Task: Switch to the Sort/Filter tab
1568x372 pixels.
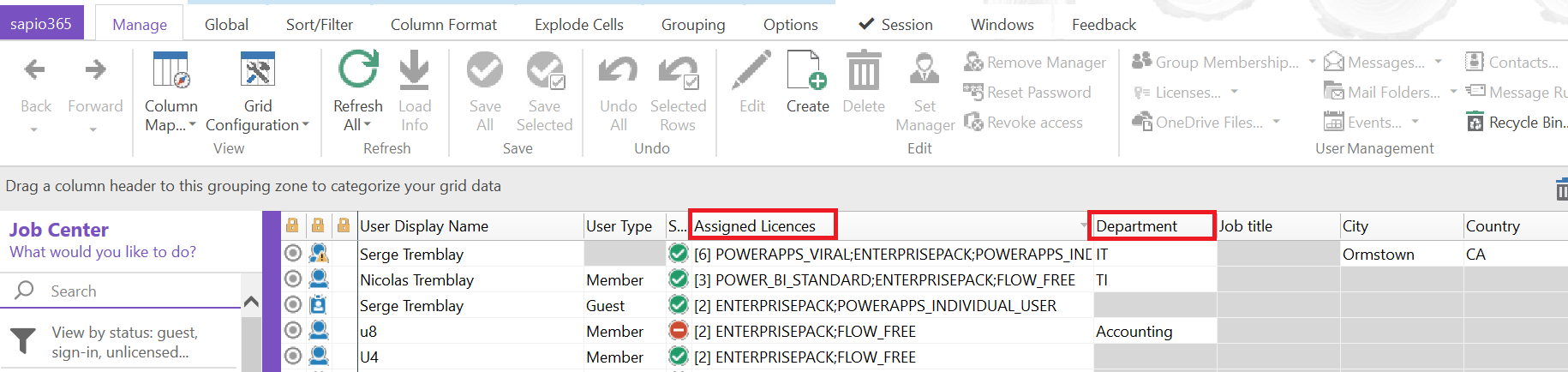Action: tap(319, 25)
